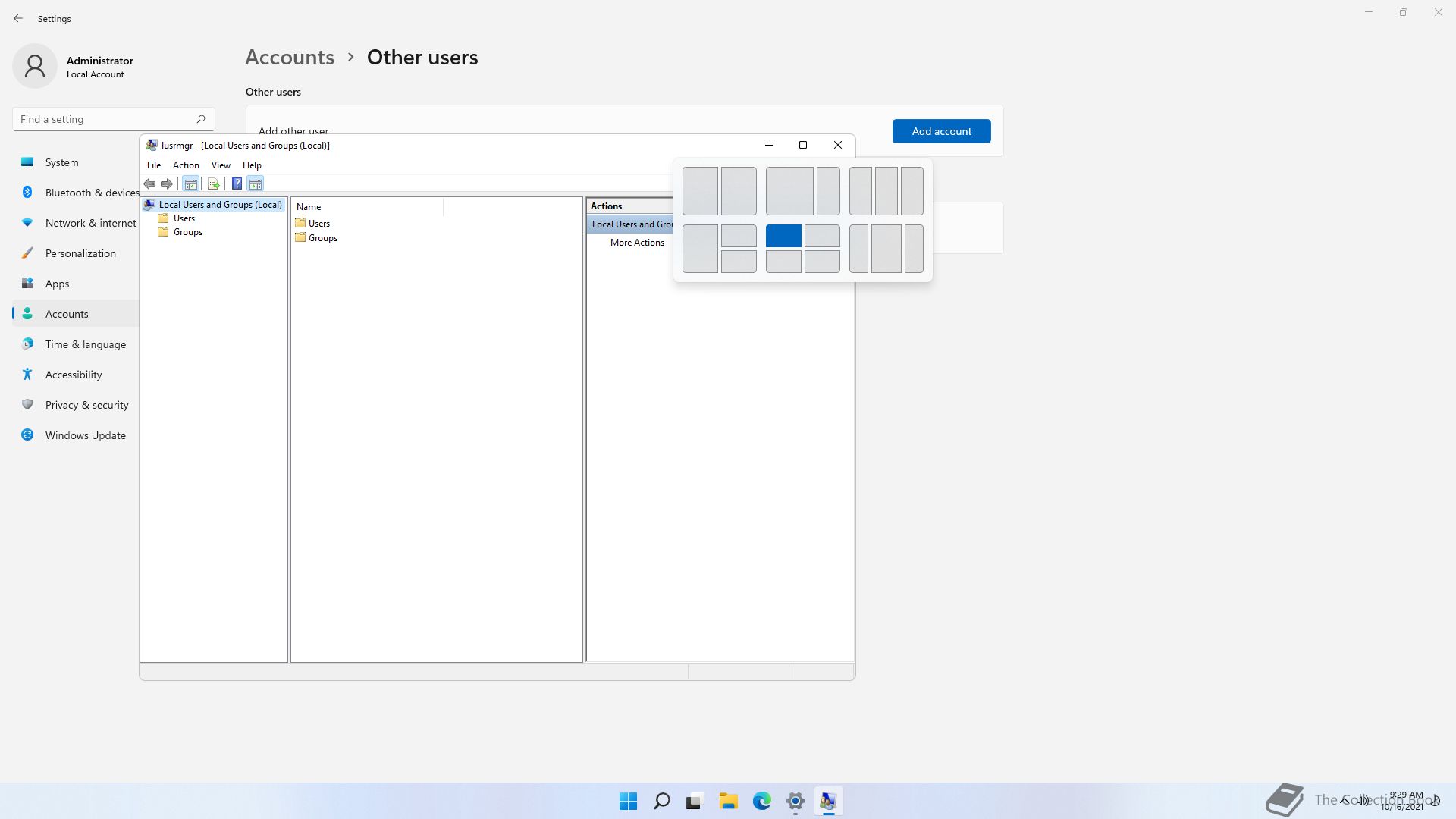The image size is (1456, 819).
Task: Click the Settings back arrow
Action: point(18,18)
